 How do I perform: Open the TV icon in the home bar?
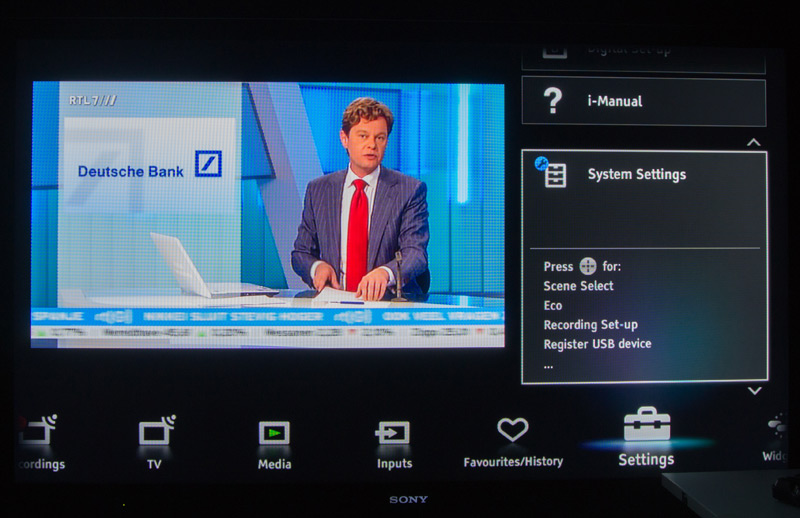coord(157,430)
